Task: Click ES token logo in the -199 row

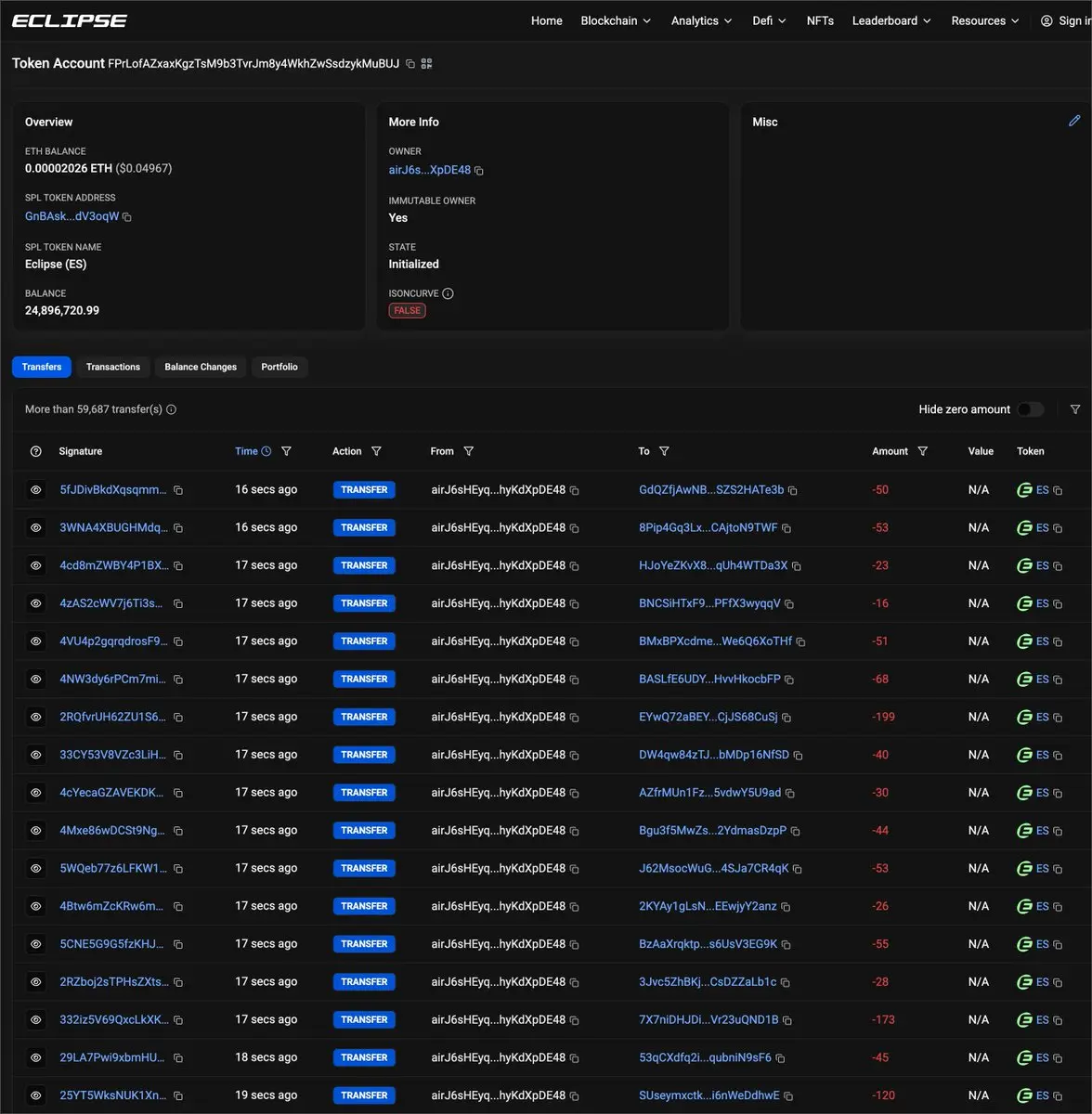Action: 1025,717
